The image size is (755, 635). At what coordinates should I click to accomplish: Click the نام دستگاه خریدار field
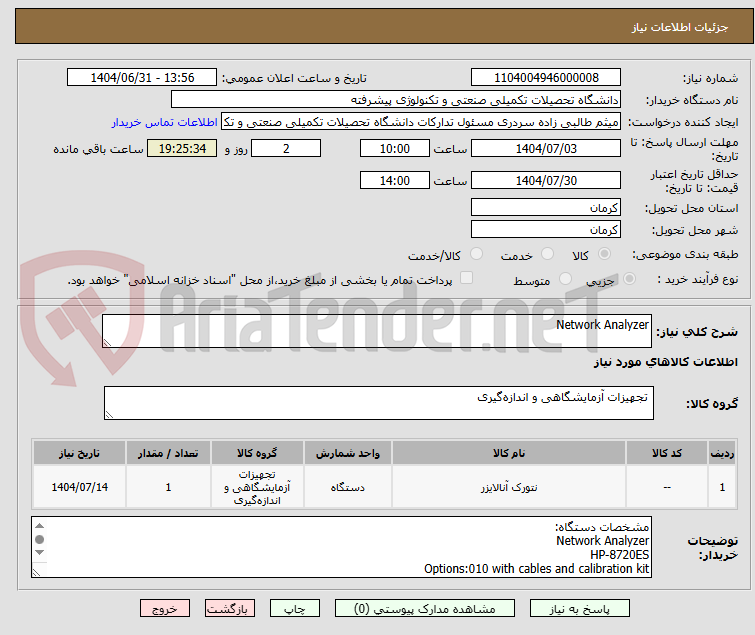point(396,100)
